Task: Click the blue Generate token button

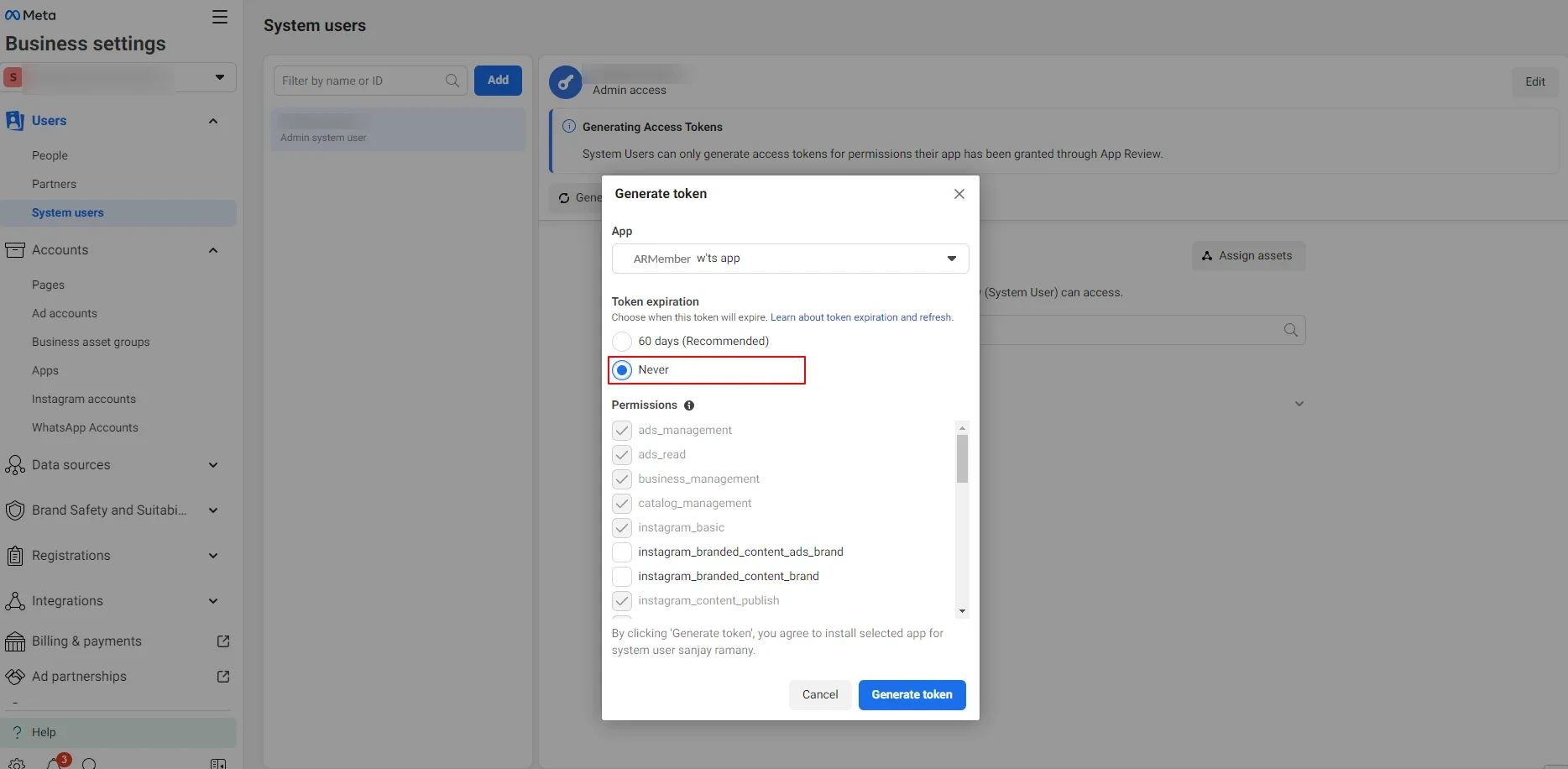Action: (912, 695)
